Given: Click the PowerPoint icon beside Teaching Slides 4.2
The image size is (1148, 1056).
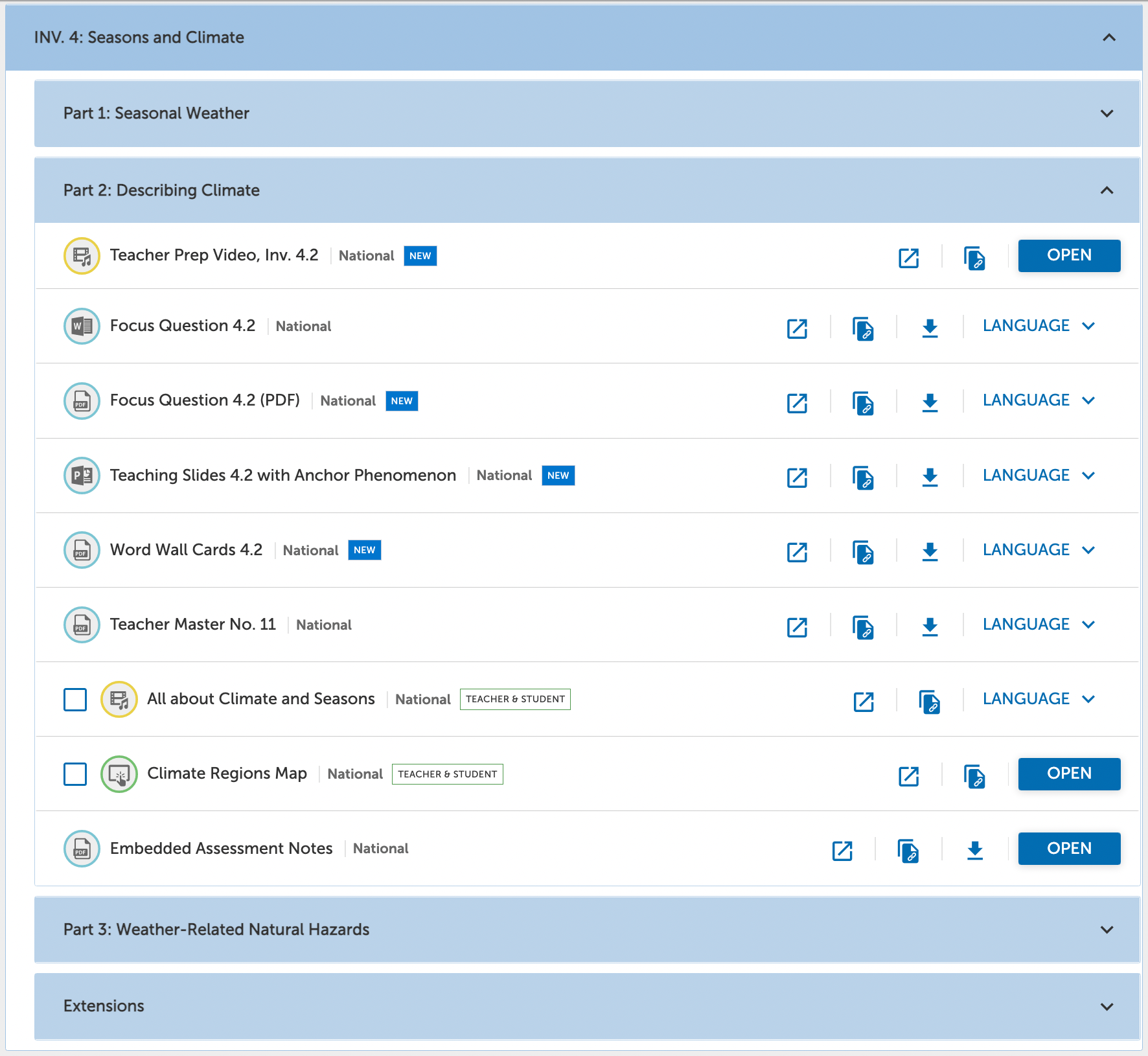Looking at the screenshot, I should click(x=82, y=475).
